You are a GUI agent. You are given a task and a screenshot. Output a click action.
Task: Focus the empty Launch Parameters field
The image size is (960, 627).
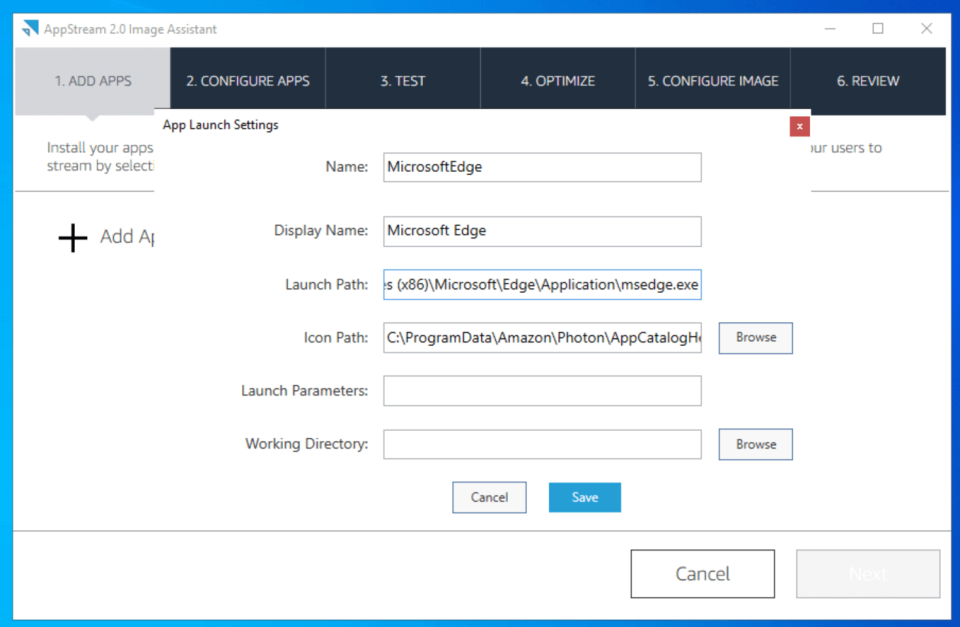(x=541, y=390)
